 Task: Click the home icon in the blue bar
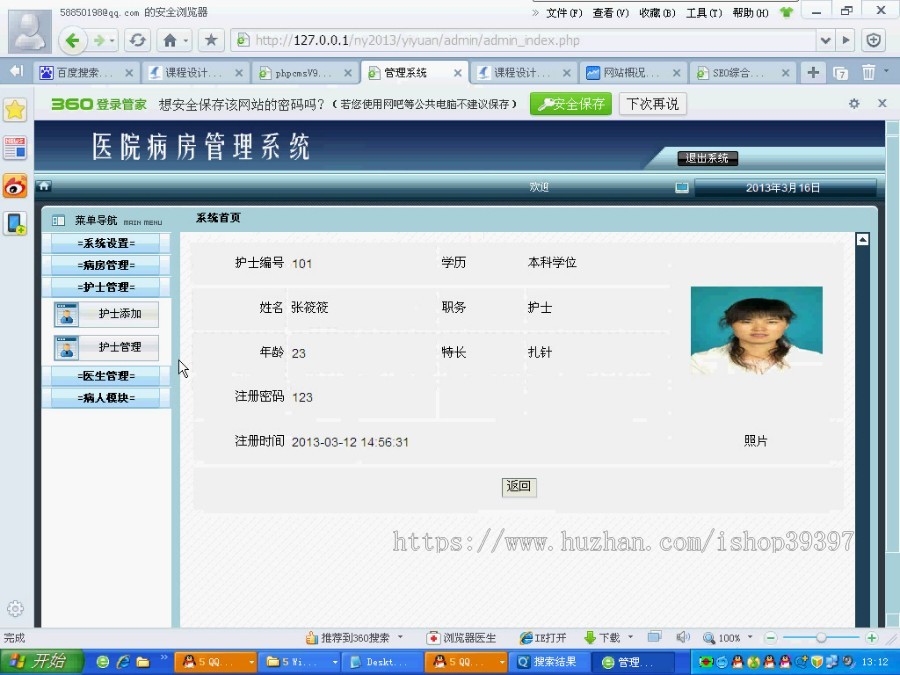coord(44,186)
